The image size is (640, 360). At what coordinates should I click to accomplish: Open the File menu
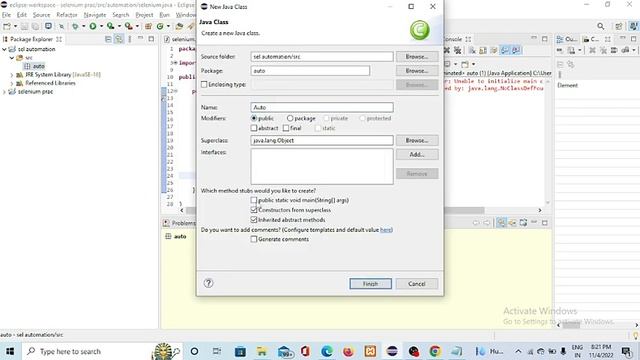(7, 15)
